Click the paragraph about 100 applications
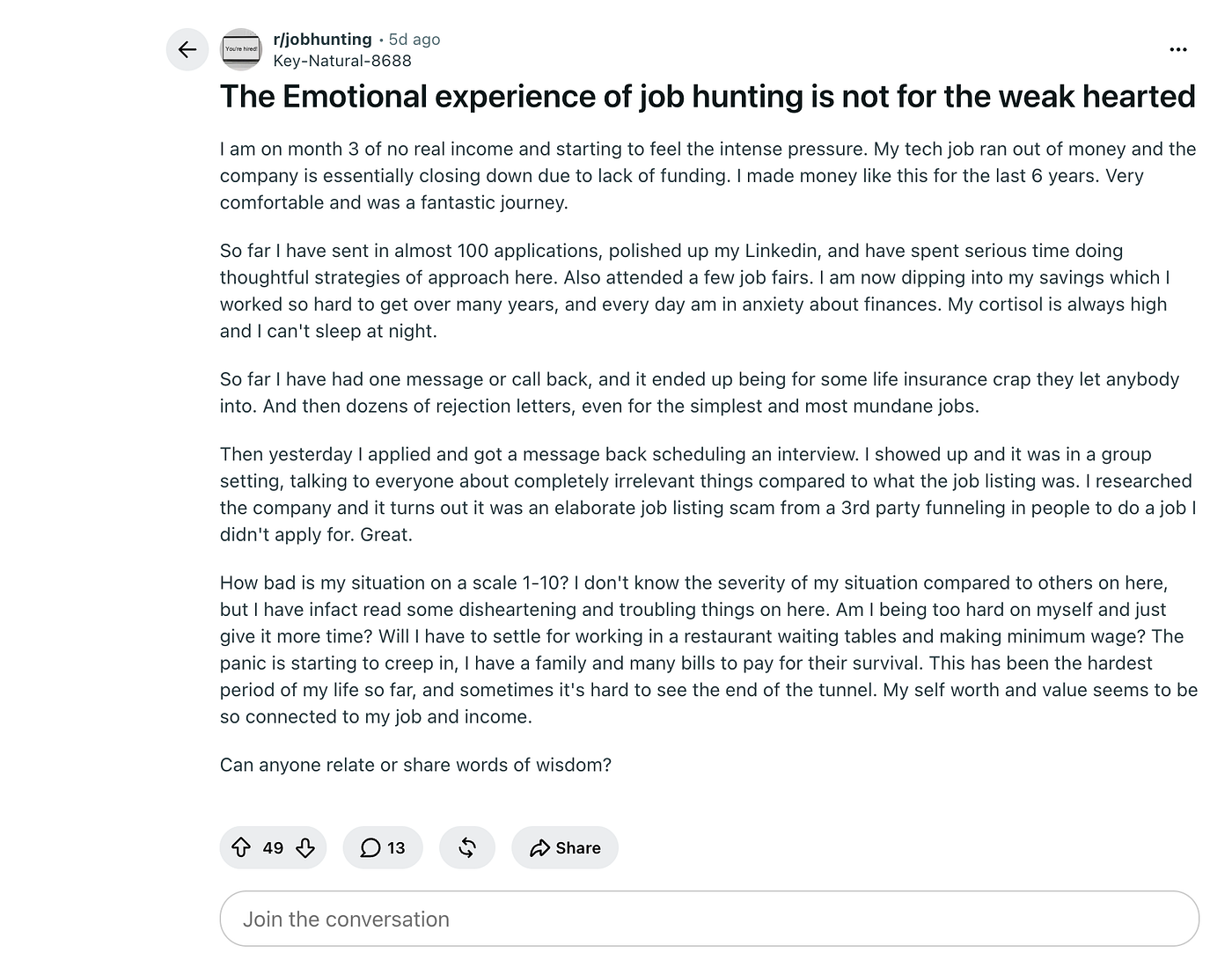 tap(695, 290)
